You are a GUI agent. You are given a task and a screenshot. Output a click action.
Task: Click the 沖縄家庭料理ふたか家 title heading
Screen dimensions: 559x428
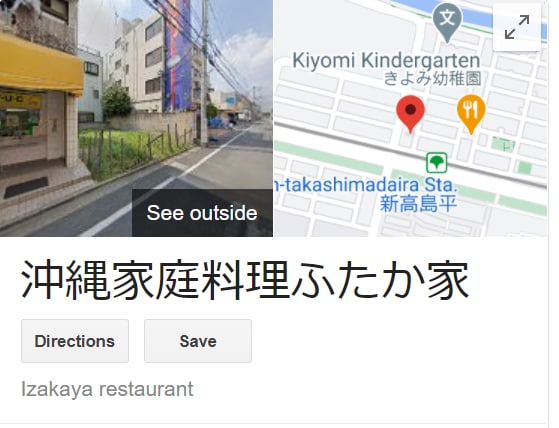[245, 280]
